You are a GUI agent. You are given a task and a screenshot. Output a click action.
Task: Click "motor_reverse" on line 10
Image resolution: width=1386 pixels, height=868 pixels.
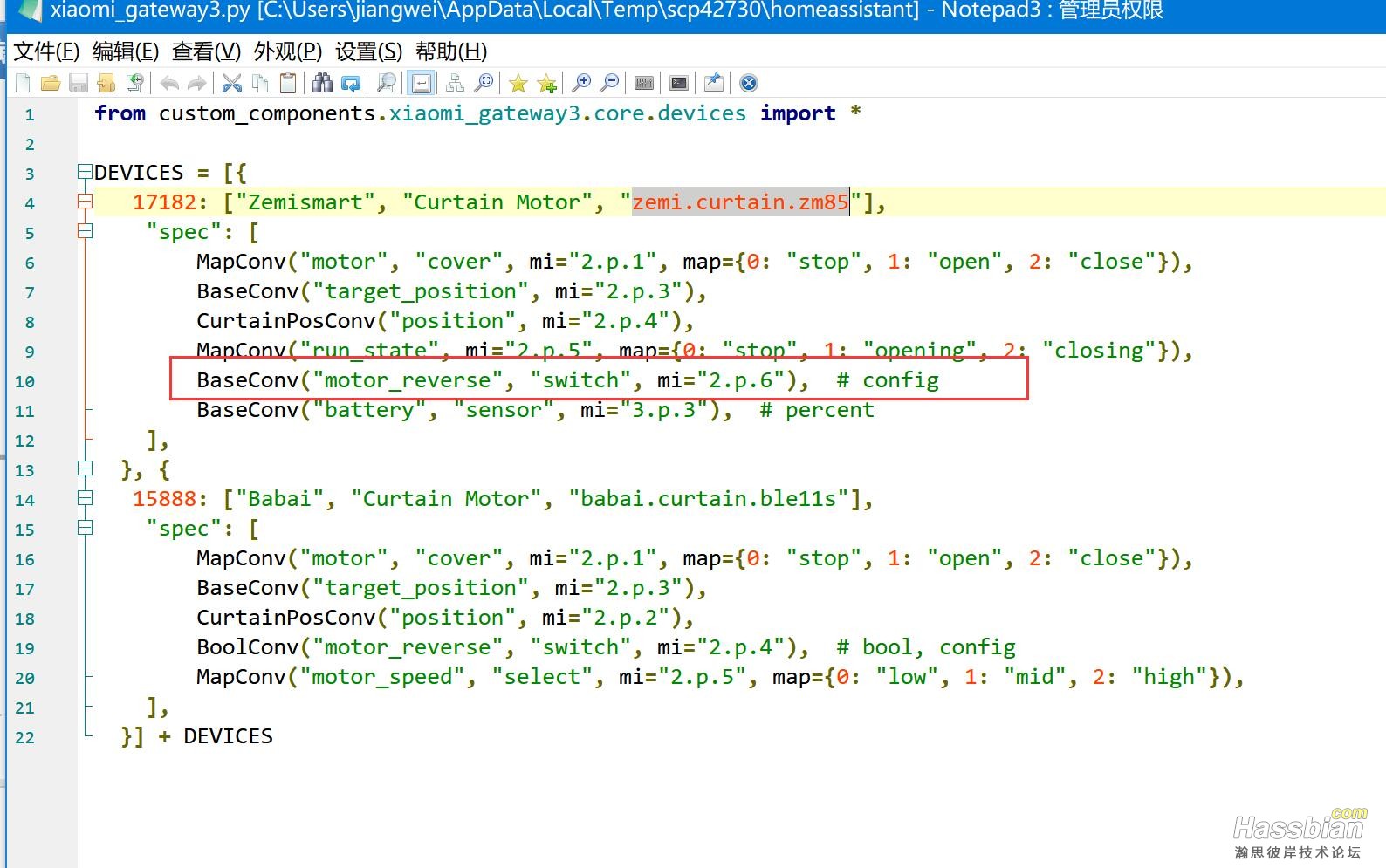(408, 380)
